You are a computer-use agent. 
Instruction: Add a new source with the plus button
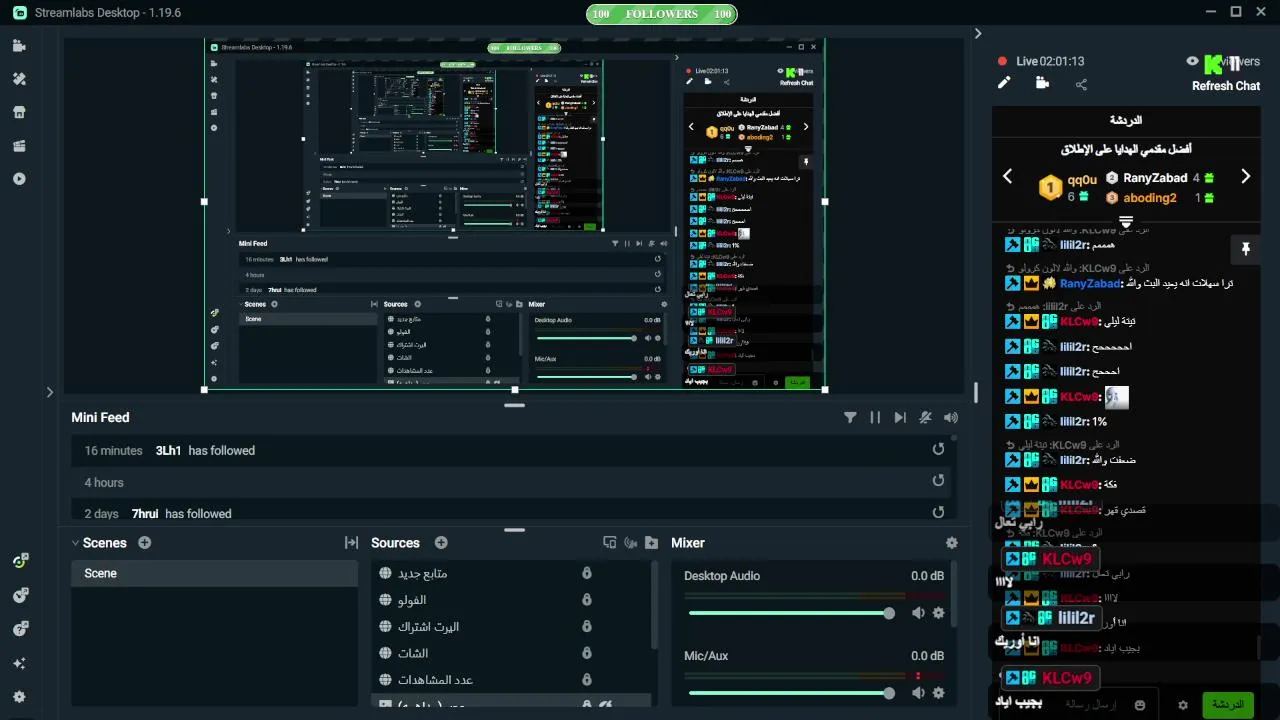441,543
